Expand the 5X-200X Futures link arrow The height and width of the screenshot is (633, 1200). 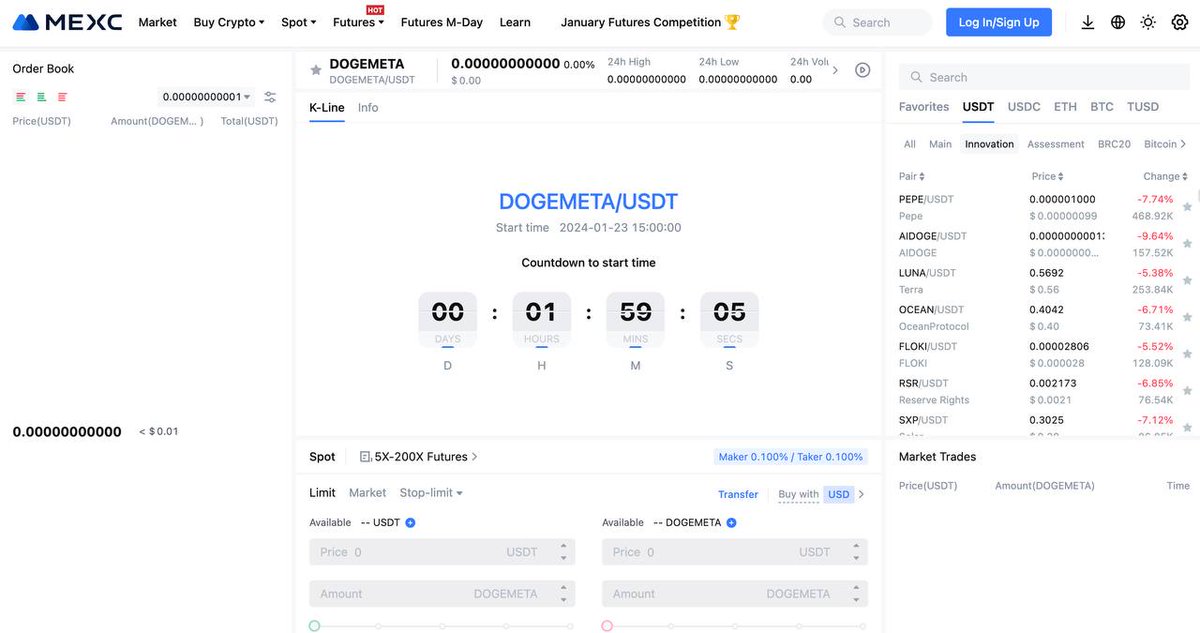(x=474, y=457)
